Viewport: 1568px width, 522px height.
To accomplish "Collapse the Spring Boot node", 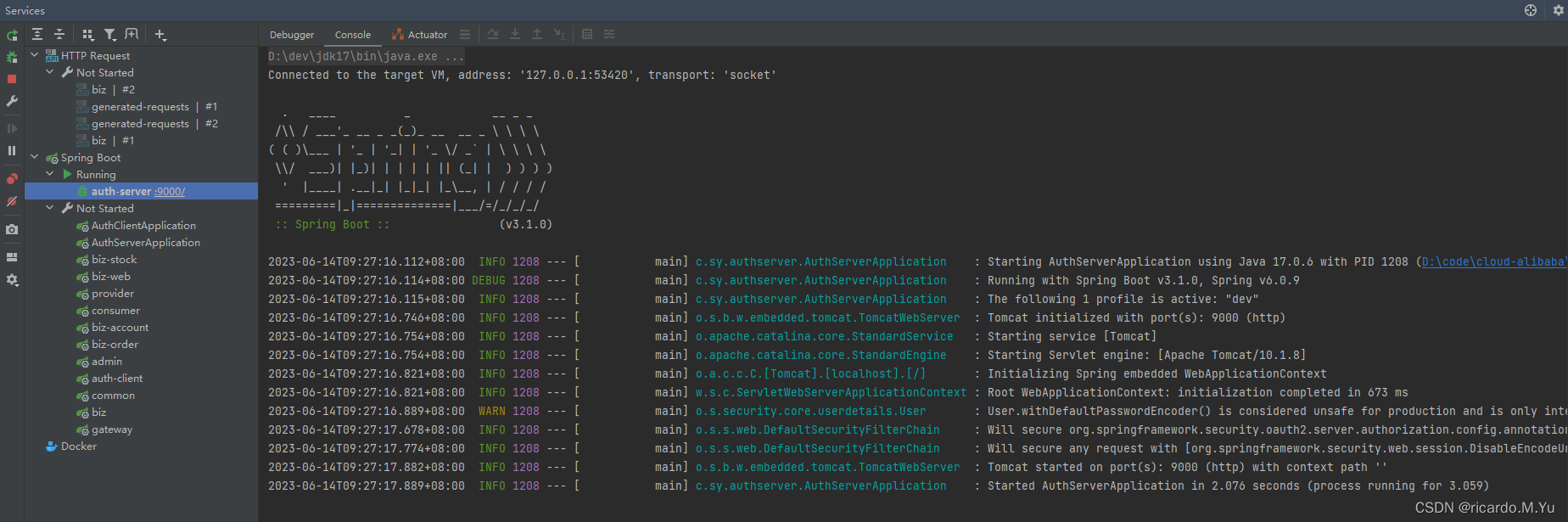I will [35, 157].
